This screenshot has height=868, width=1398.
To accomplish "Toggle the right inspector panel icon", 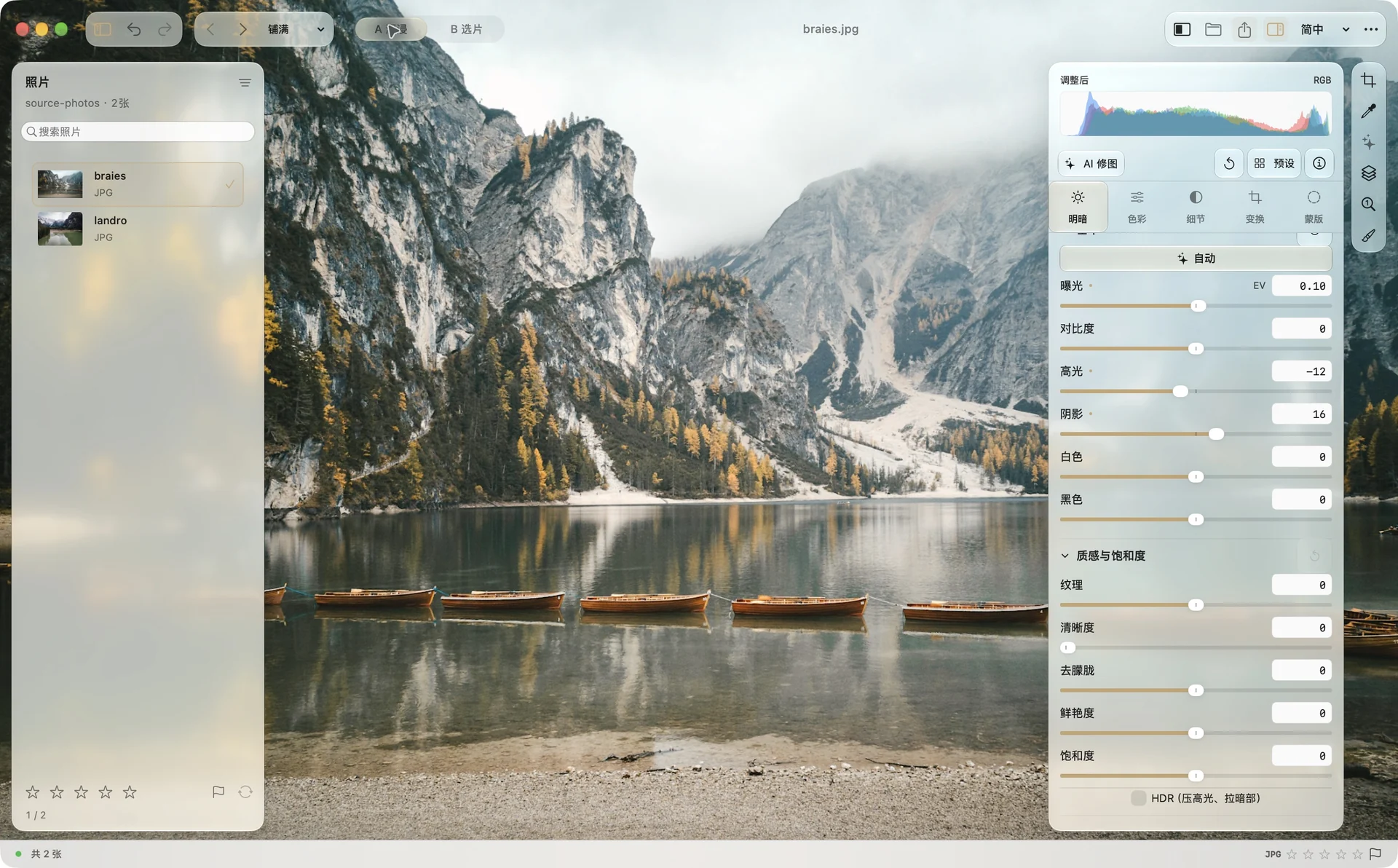I will (1275, 29).
